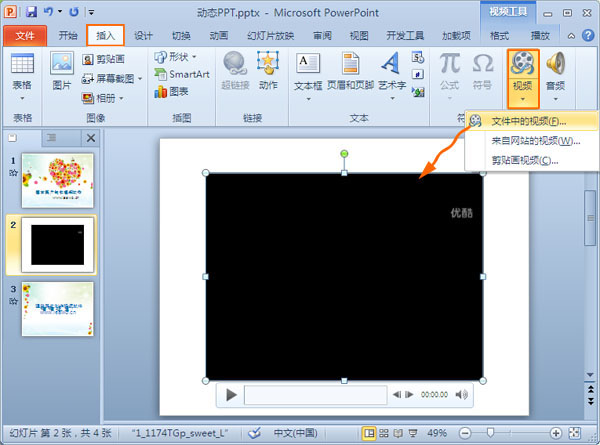Open the 文件 menu
The height and width of the screenshot is (445, 600).
25,36
